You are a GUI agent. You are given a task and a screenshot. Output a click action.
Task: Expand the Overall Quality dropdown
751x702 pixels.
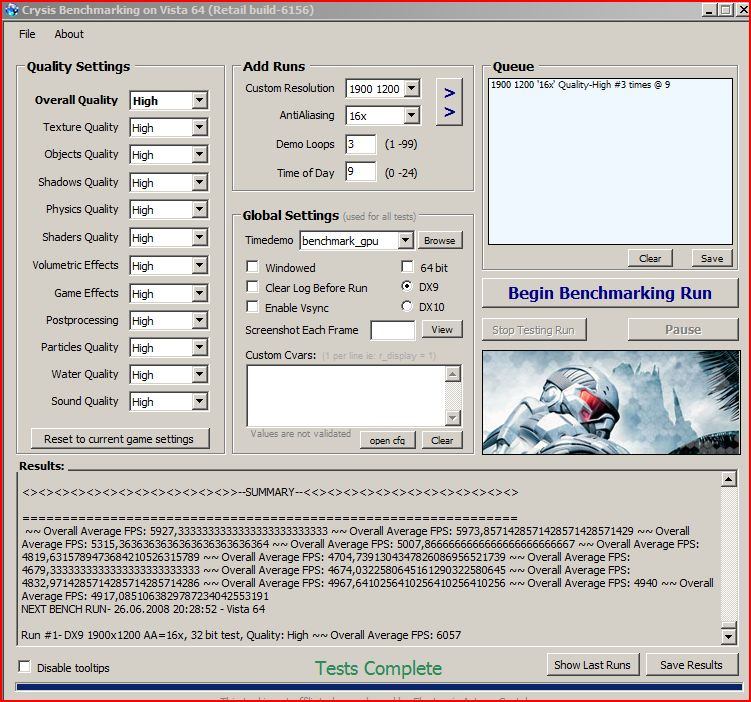point(199,101)
